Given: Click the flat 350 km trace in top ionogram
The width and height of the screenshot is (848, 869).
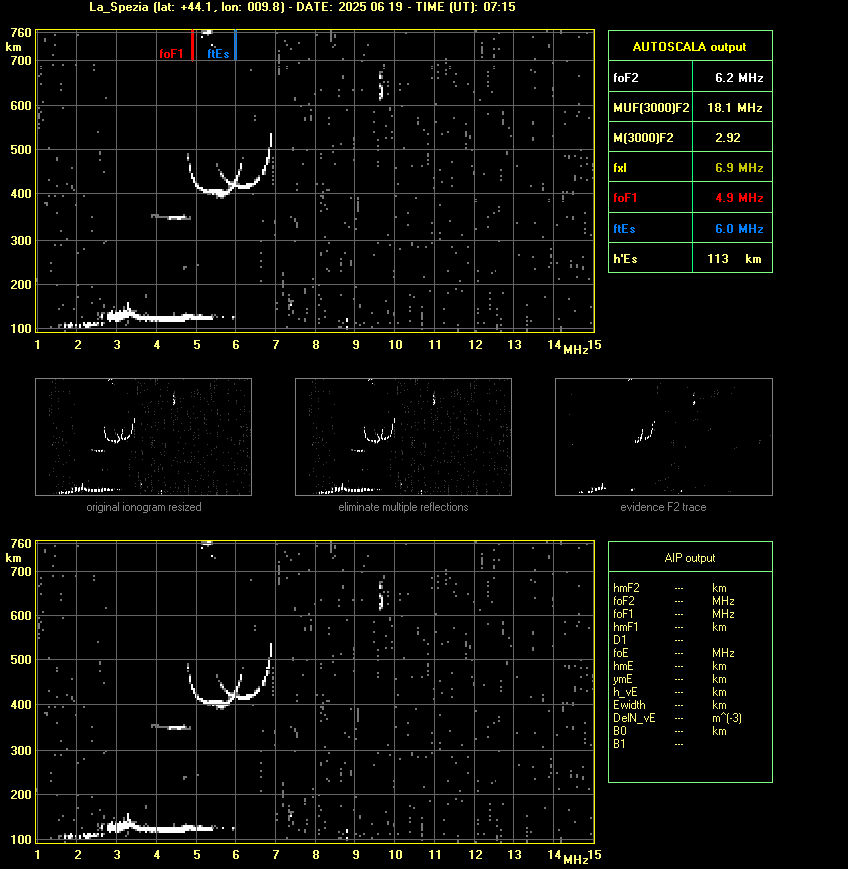Looking at the screenshot, I should click(171, 217).
